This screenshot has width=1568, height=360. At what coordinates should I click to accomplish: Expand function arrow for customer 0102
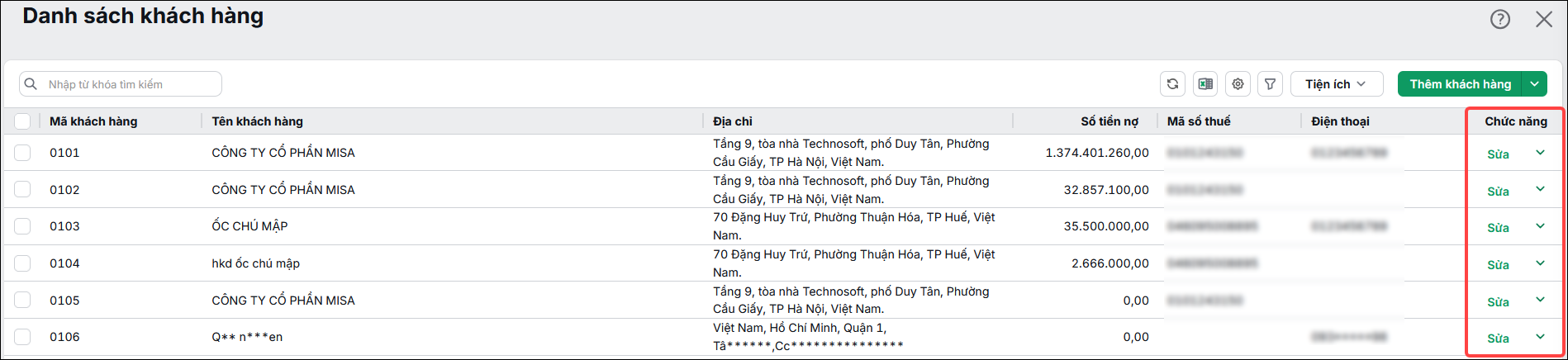click(1540, 189)
